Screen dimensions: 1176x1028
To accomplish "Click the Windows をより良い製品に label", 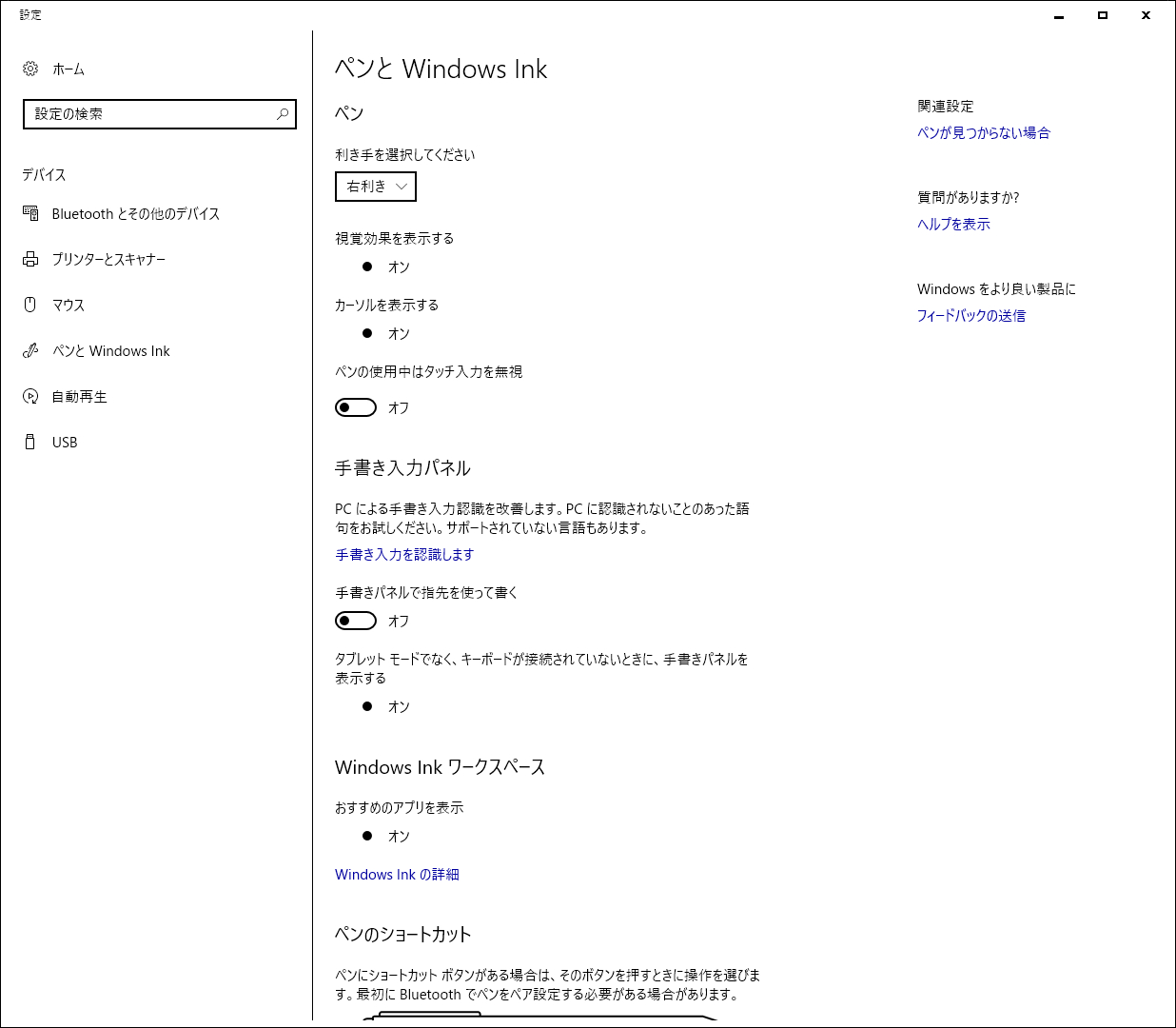I will 997,288.
